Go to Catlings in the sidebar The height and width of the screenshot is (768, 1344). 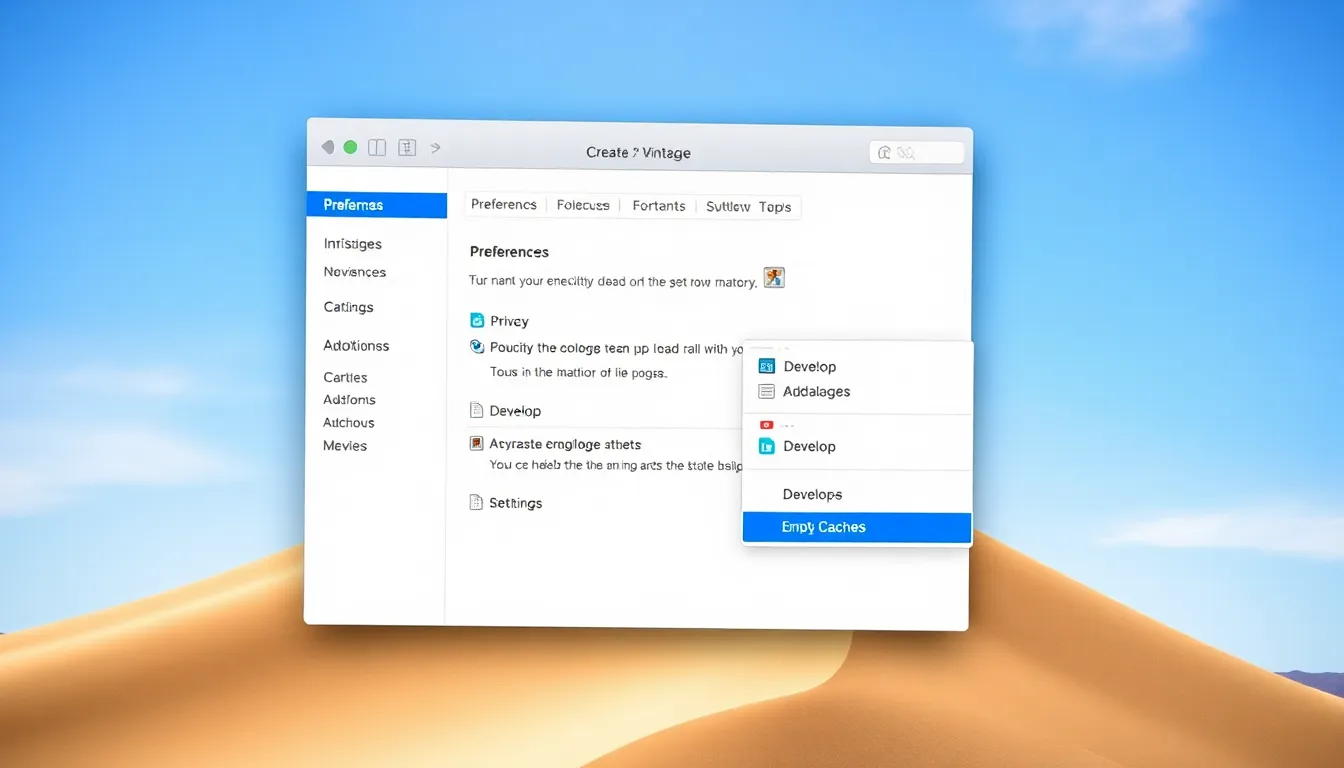point(348,307)
